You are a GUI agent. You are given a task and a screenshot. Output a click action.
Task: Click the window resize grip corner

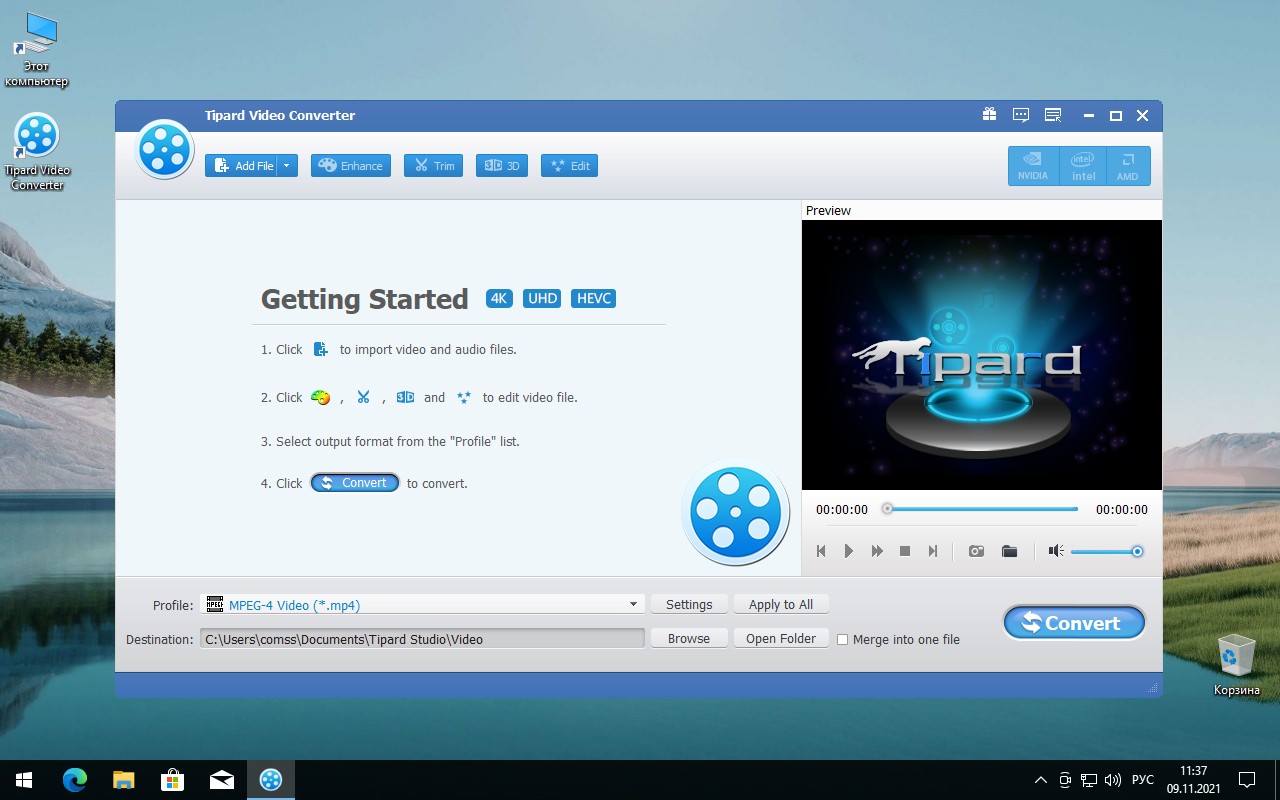[x=1153, y=687]
